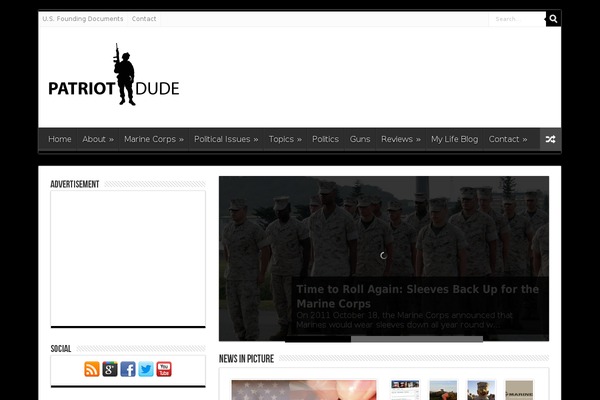Click the 'News in Picture' heading
This screenshot has width=600, height=400.
246,359
